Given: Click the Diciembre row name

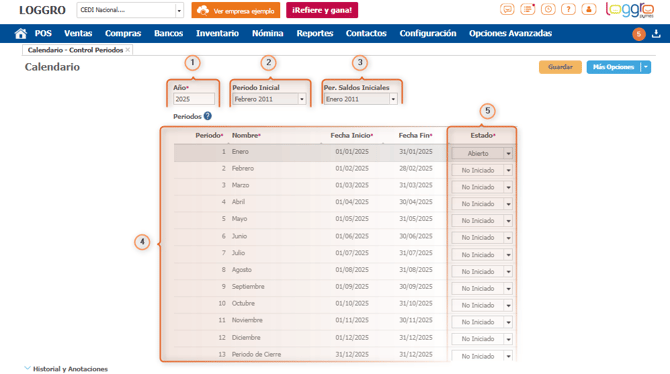Looking at the screenshot, I should click(246, 338).
